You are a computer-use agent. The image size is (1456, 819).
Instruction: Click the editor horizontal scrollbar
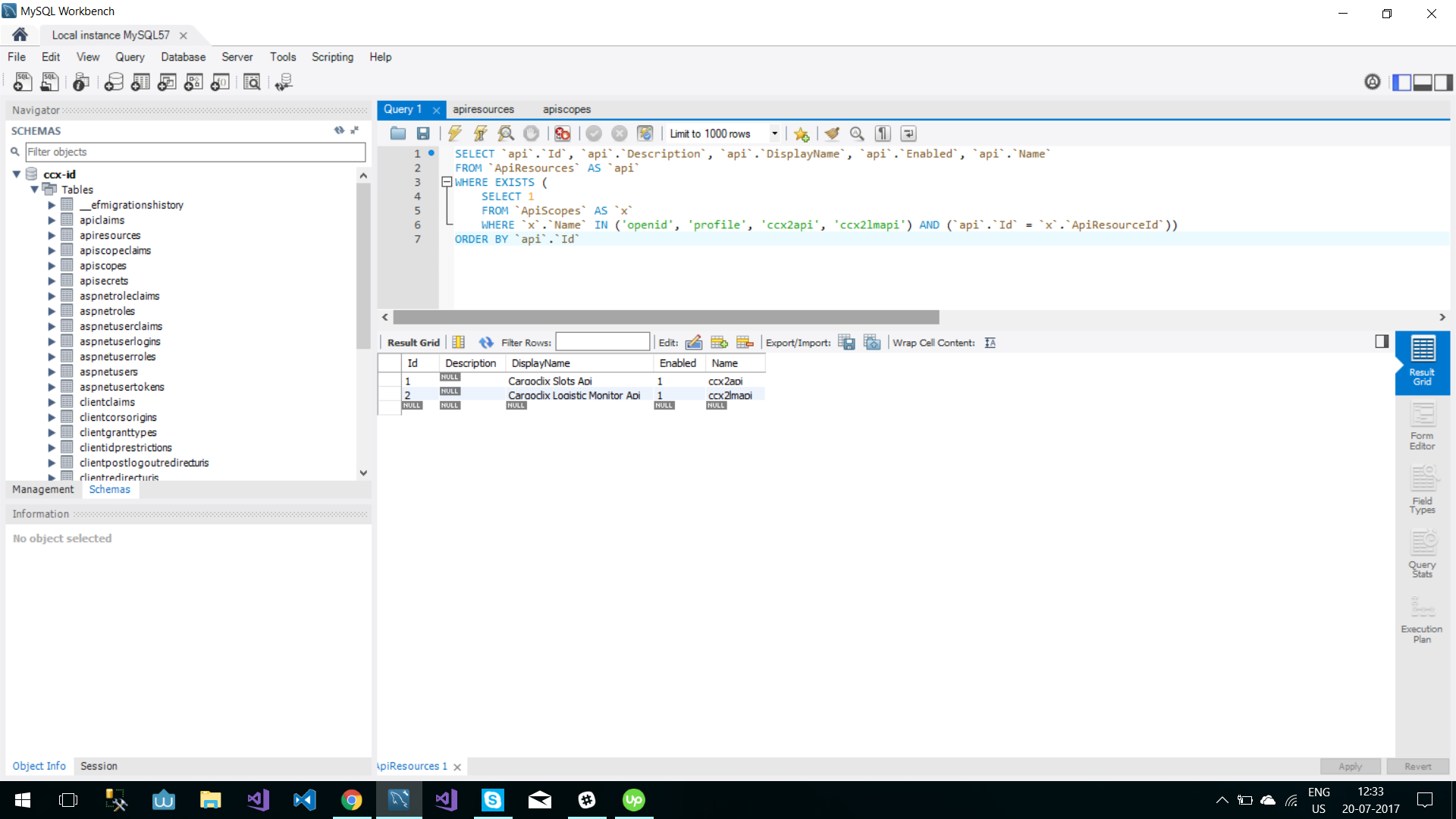pyautogui.click(x=666, y=317)
